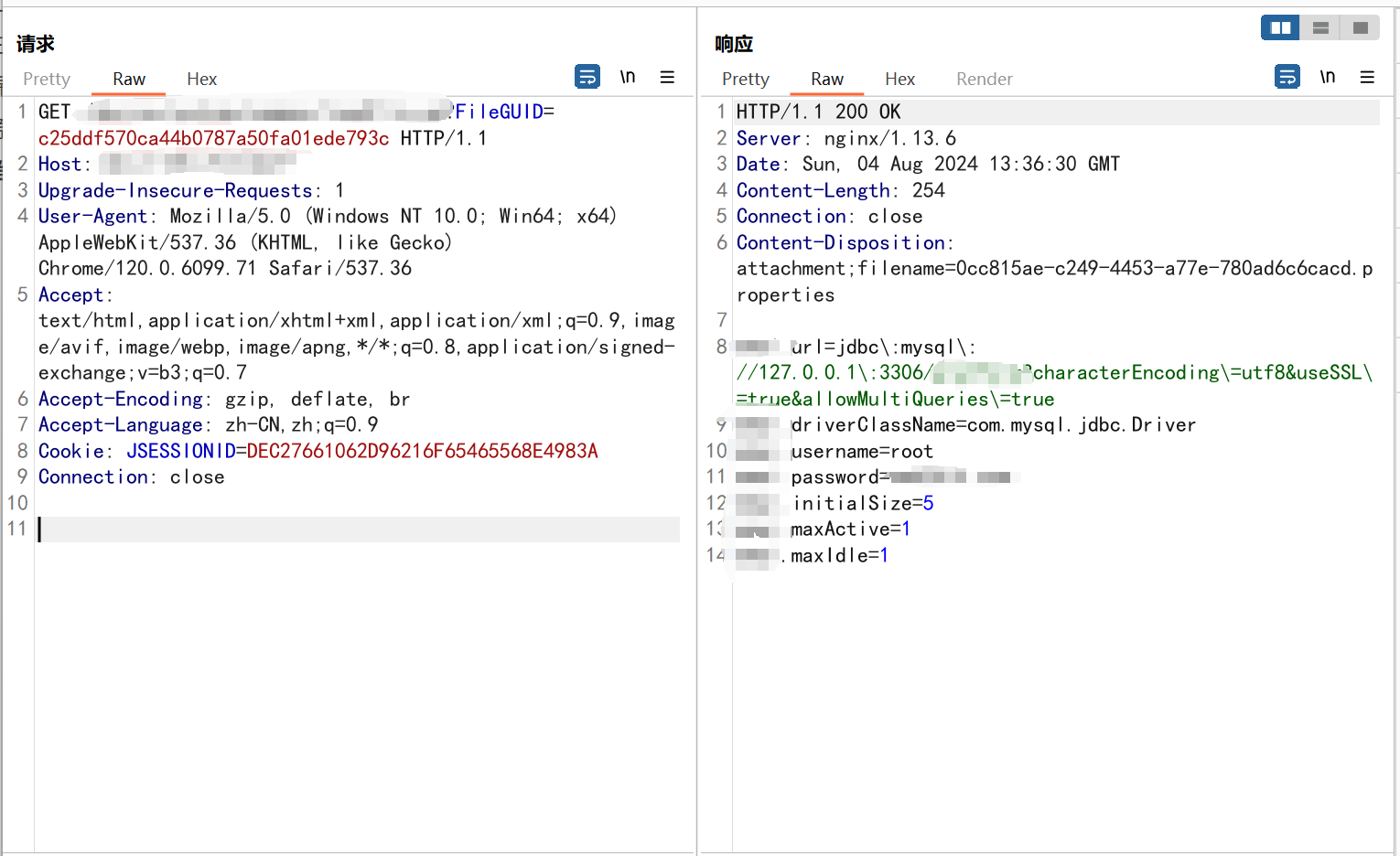Screen dimensions: 1400x856
Task: Toggle word wrap in the response panel
Action: coord(1287,77)
